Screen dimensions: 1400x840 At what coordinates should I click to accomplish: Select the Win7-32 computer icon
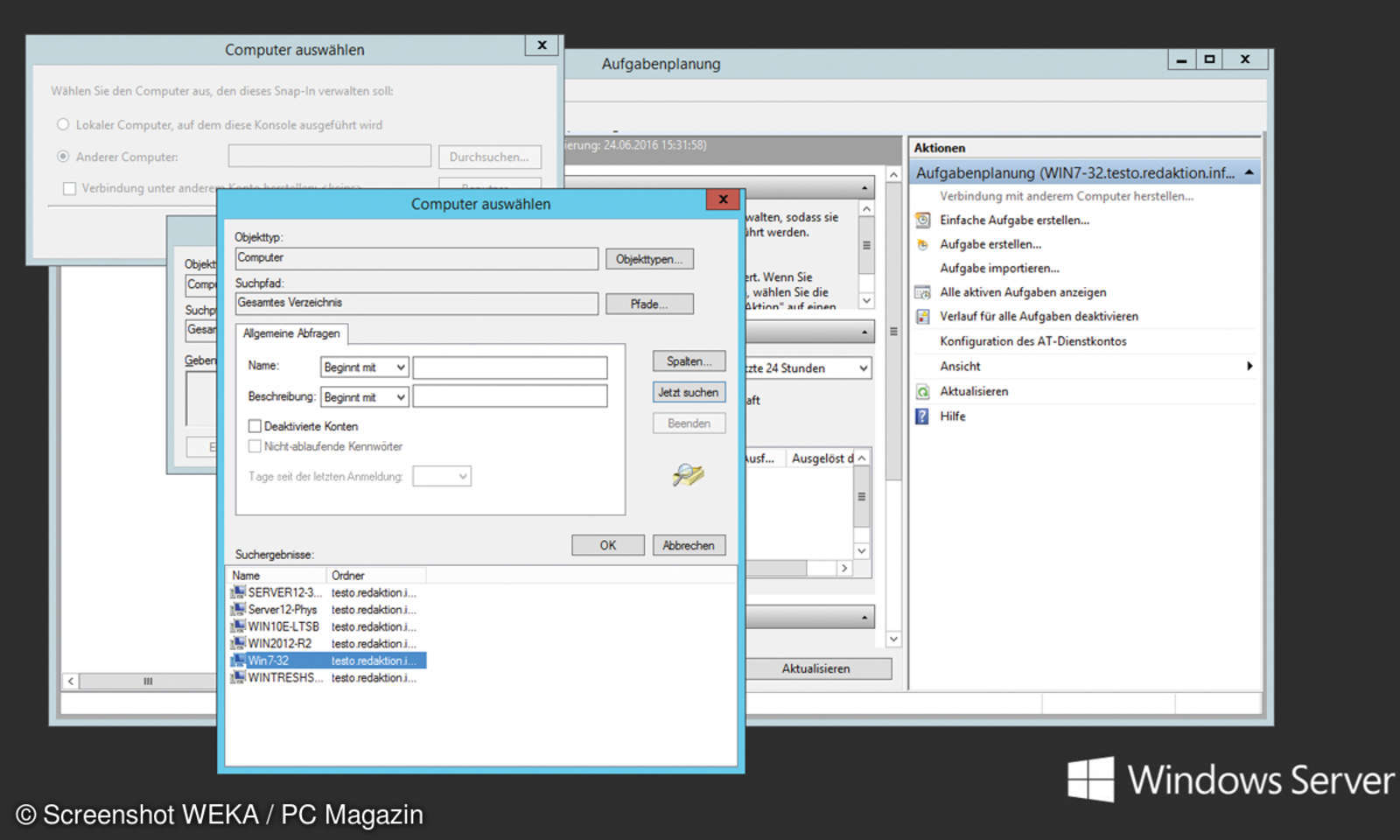point(237,661)
